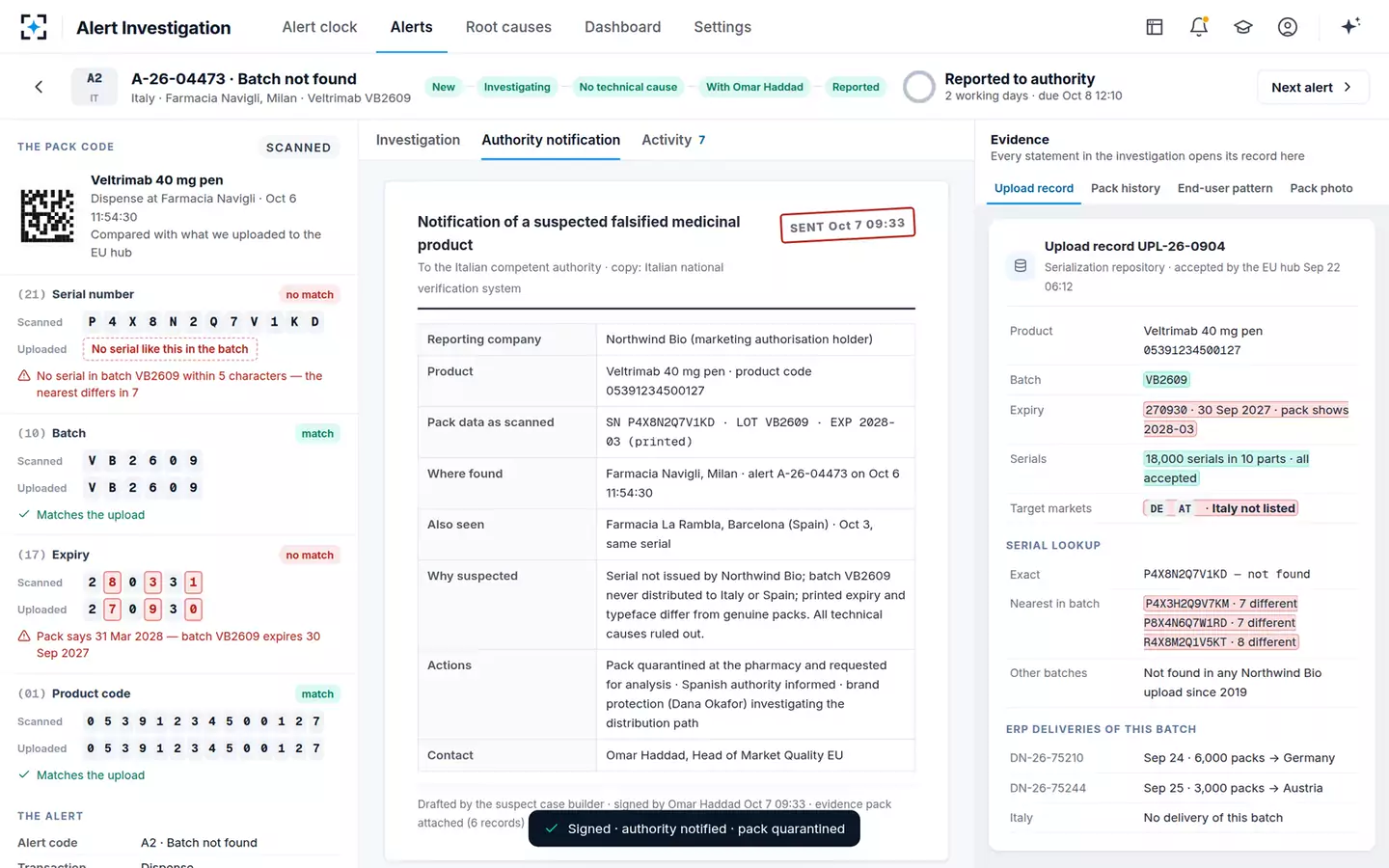Screen dimensions: 1389x868
Task: Open the notifications bell icon
Action: coord(1199,27)
